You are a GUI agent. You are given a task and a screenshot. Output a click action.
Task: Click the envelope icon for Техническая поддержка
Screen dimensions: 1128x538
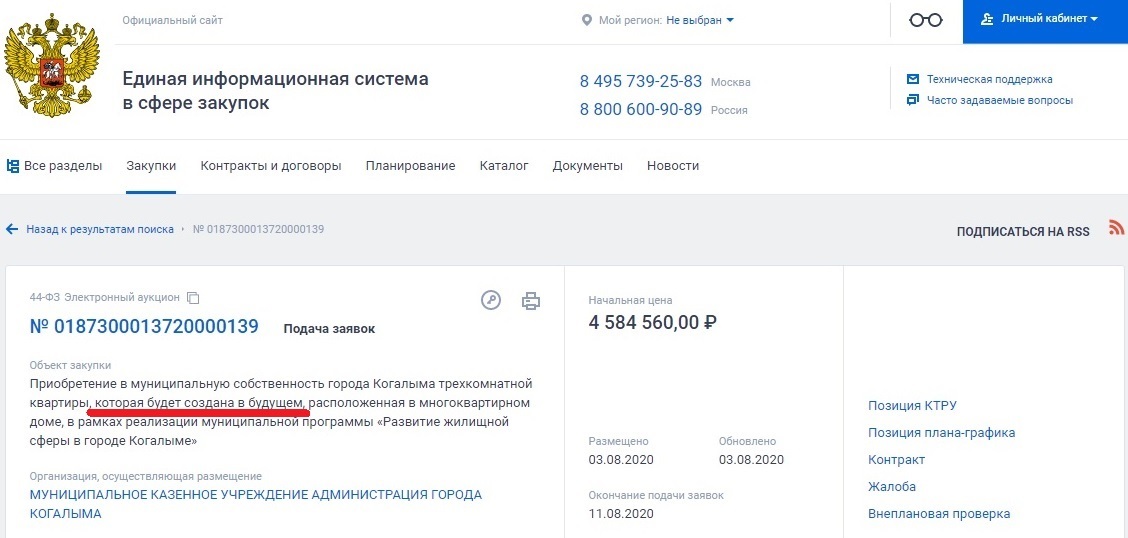pyautogui.click(x=913, y=79)
